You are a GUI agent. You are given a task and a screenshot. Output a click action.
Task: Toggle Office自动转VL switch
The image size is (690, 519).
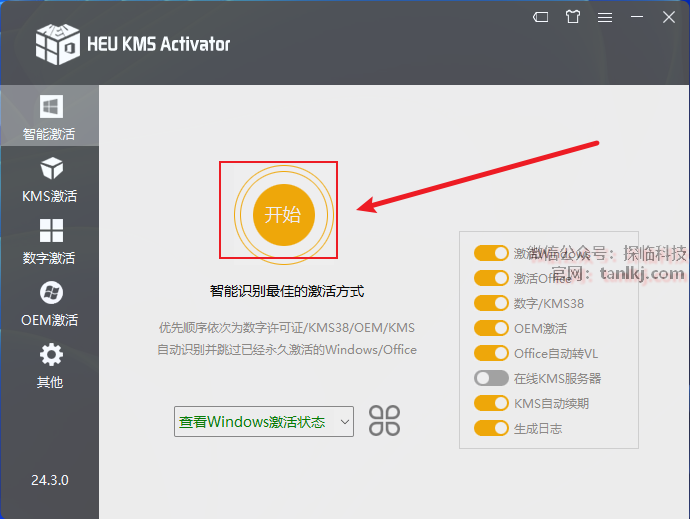[491, 353]
